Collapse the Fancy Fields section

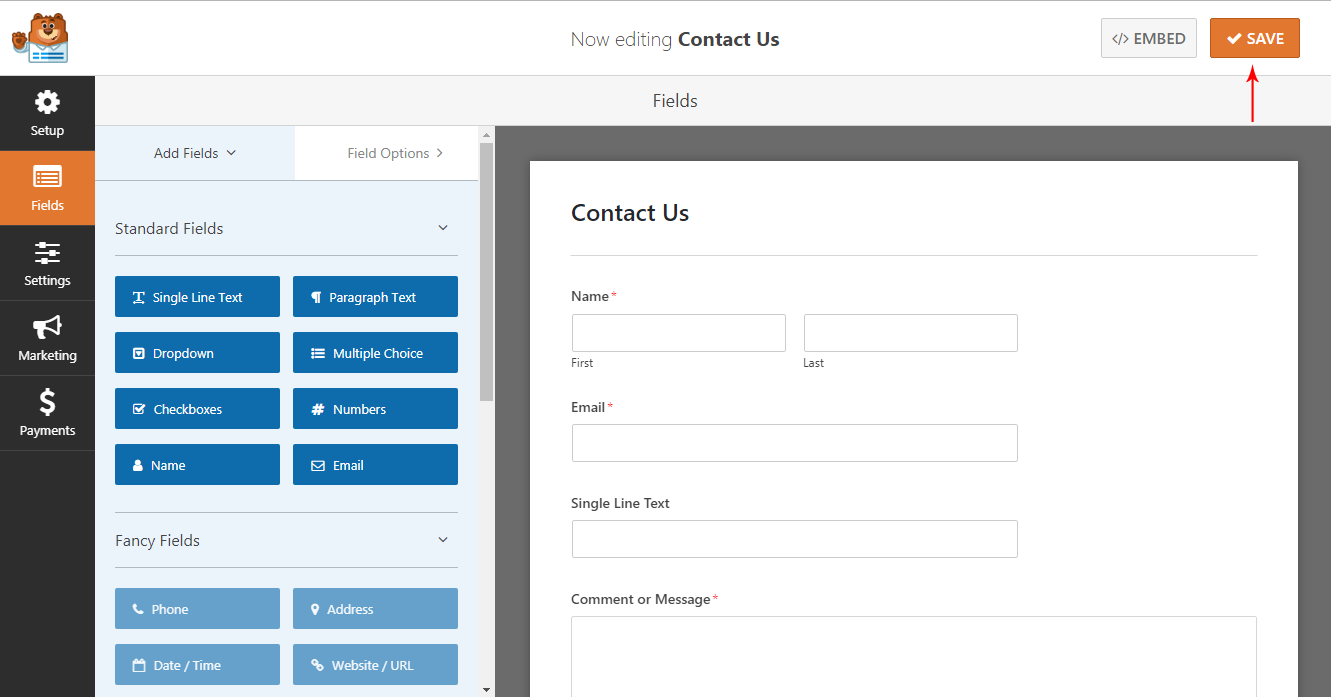[x=443, y=540]
